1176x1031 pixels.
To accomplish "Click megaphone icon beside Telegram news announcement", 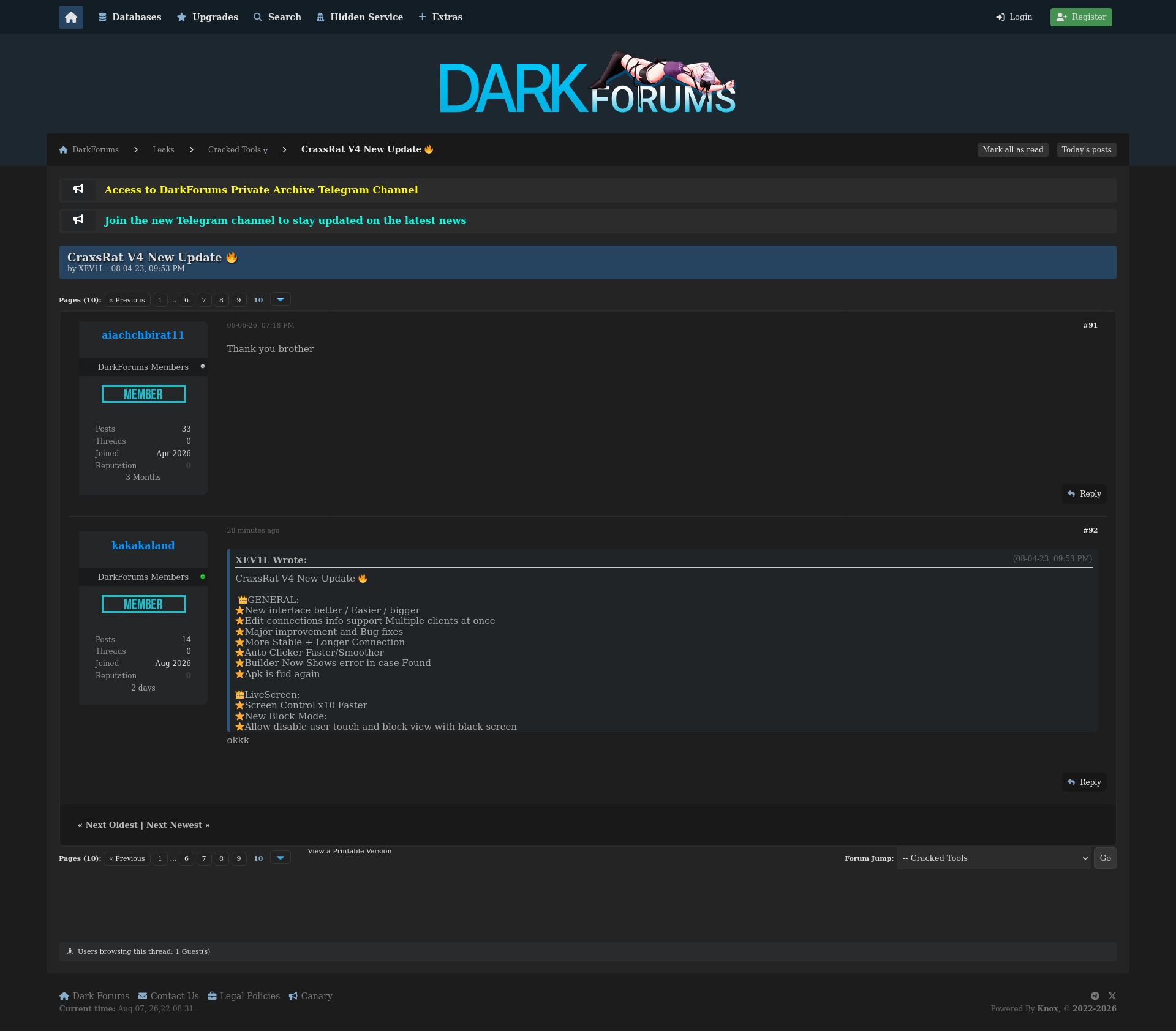I will [78, 220].
